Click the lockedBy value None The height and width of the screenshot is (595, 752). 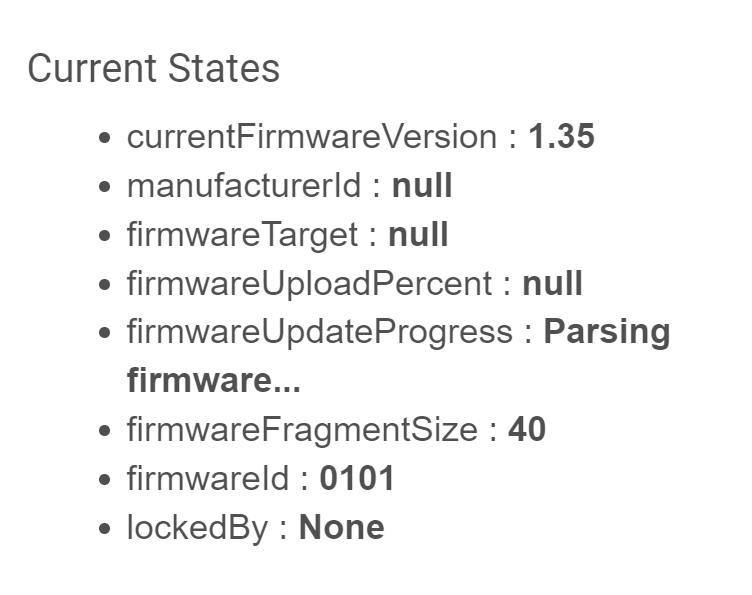point(341,527)
